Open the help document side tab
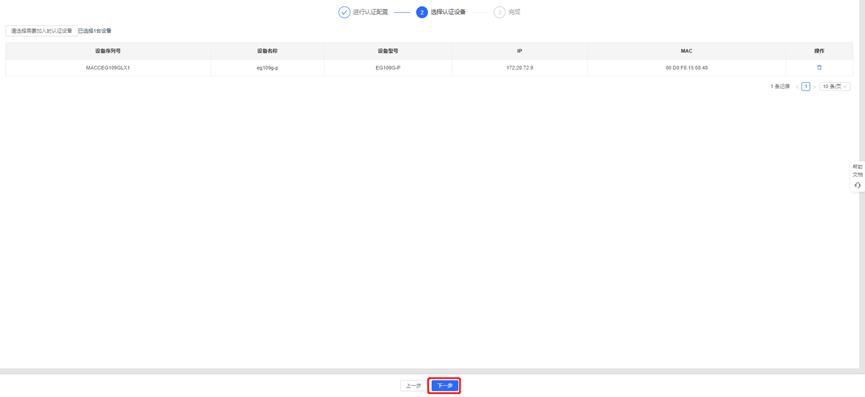Image resolution: width=865 pixels, height=397 pixels. (x=857, y=170)
